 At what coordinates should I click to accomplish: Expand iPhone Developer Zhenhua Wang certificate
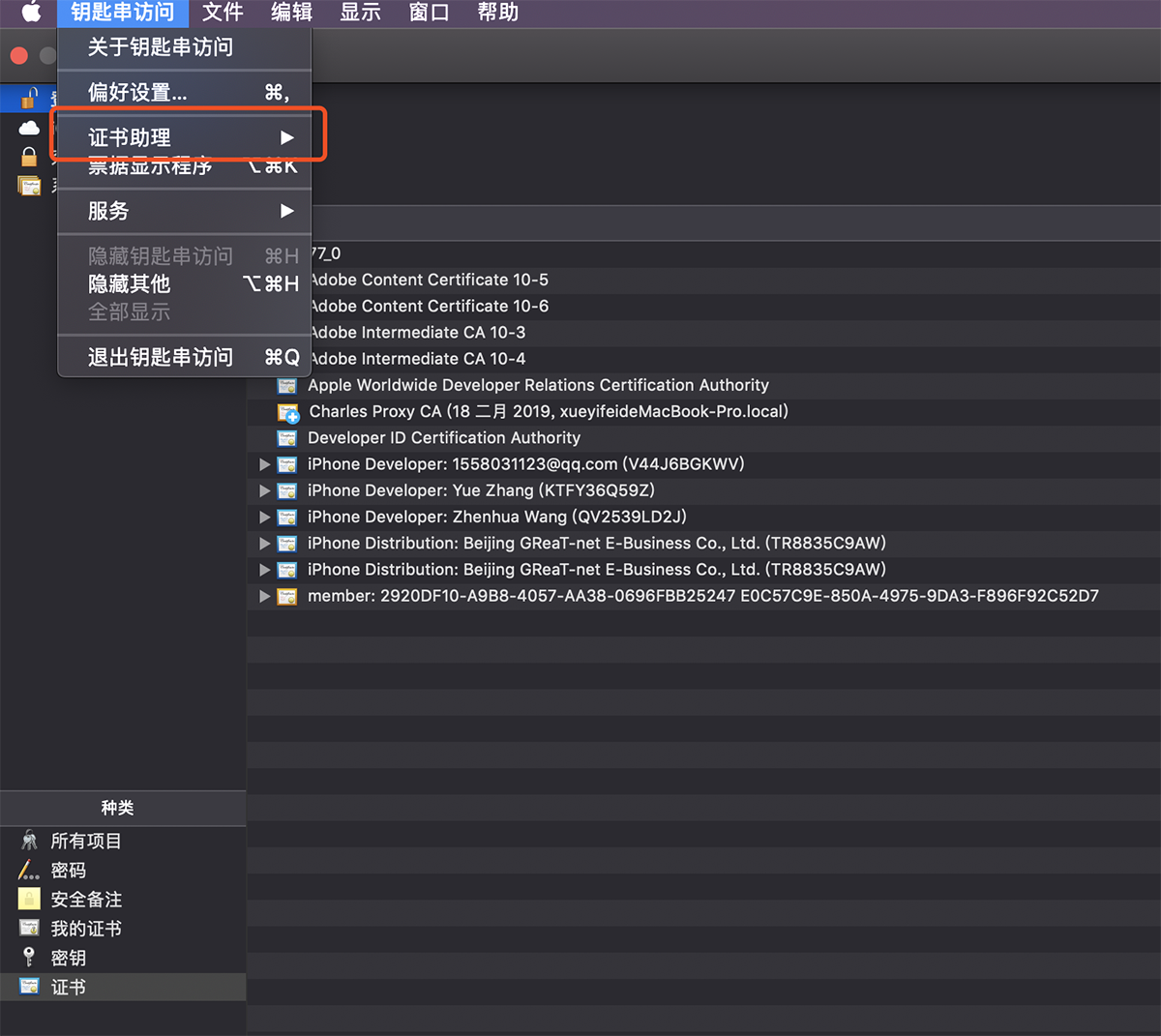(x=264, y=517)
